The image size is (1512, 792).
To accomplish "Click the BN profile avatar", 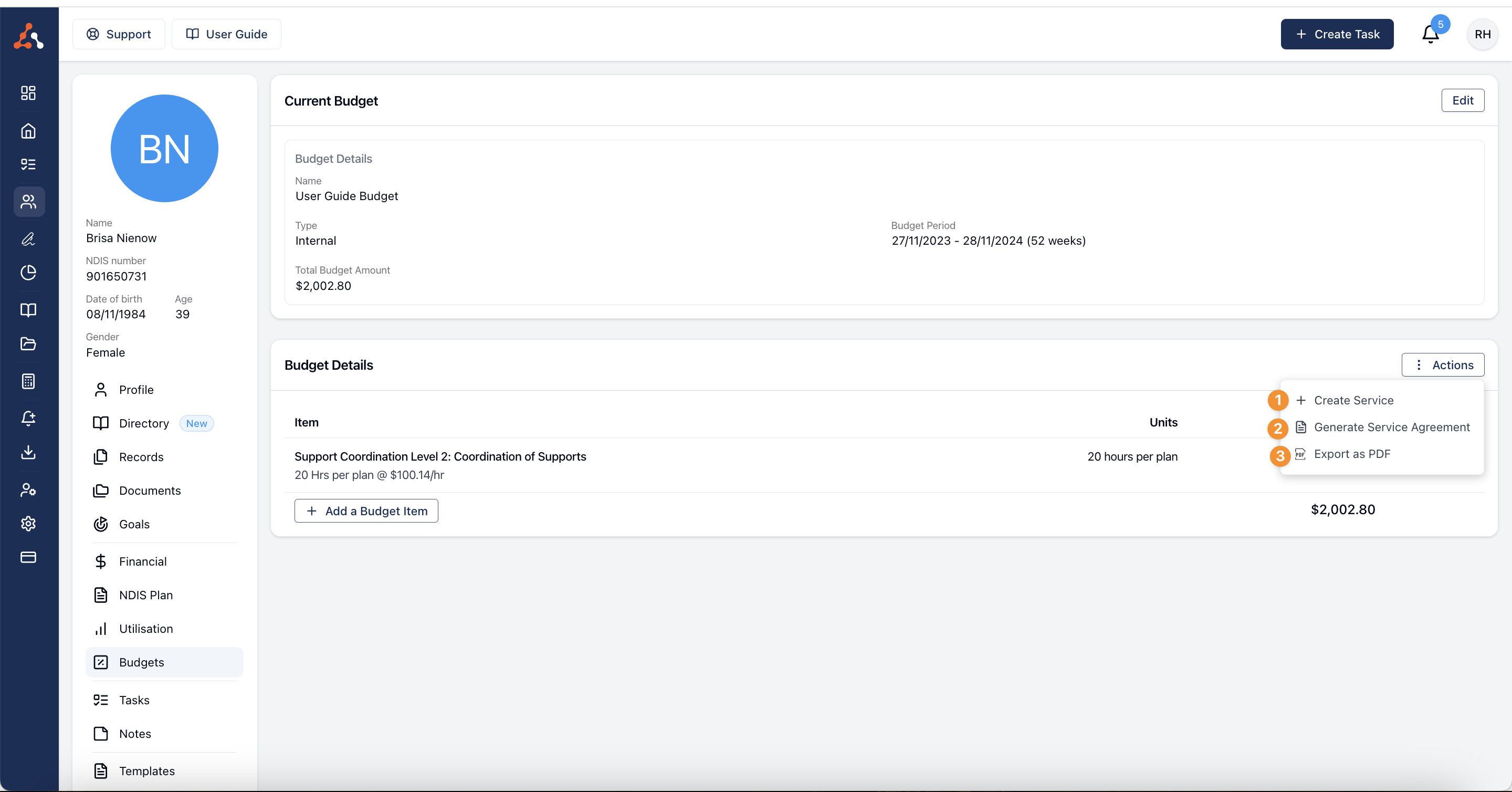I will (x=164, y=149).
